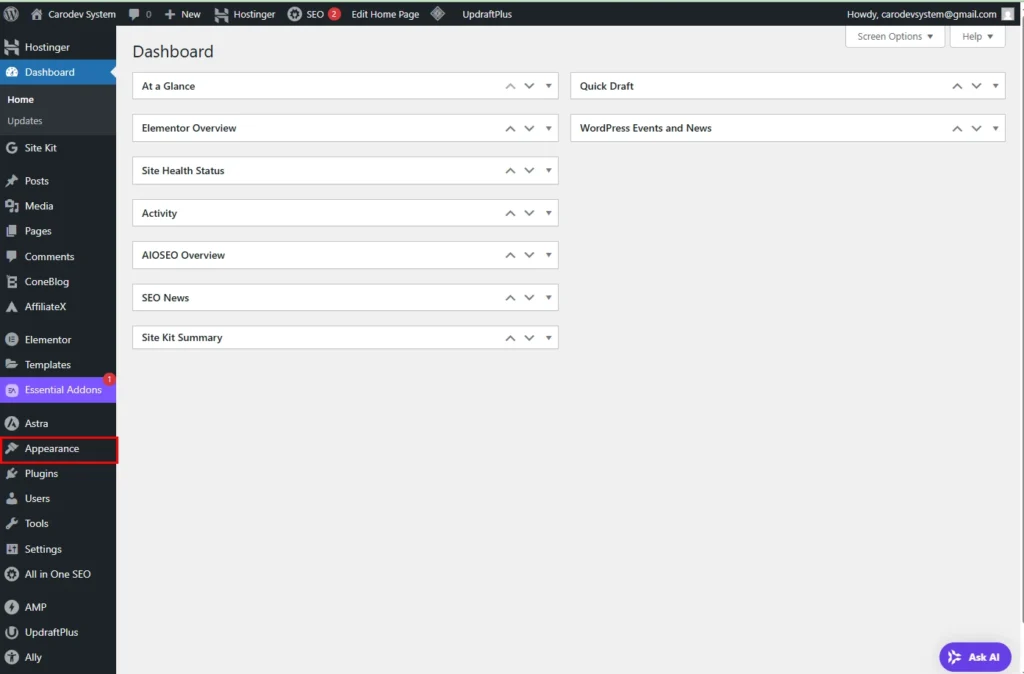Screen dimensions: 1024x674
Task: Open the Appearance menu item
Action: [x=52, y=449]
